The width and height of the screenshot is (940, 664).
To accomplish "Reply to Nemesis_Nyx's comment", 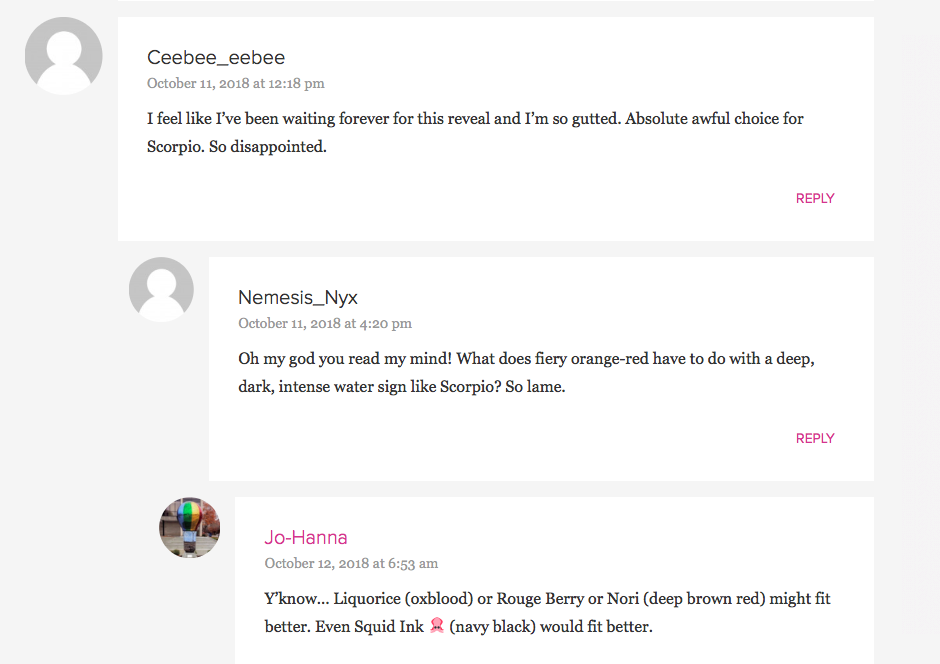I will pyautogui.click(x=814, y=438).
